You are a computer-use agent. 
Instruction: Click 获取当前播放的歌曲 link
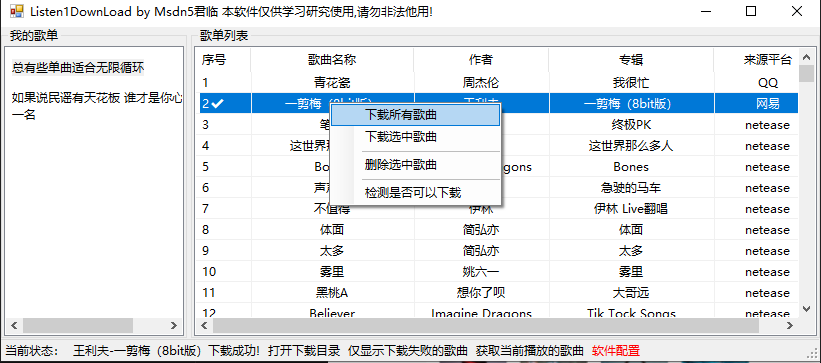click(529, 350)
